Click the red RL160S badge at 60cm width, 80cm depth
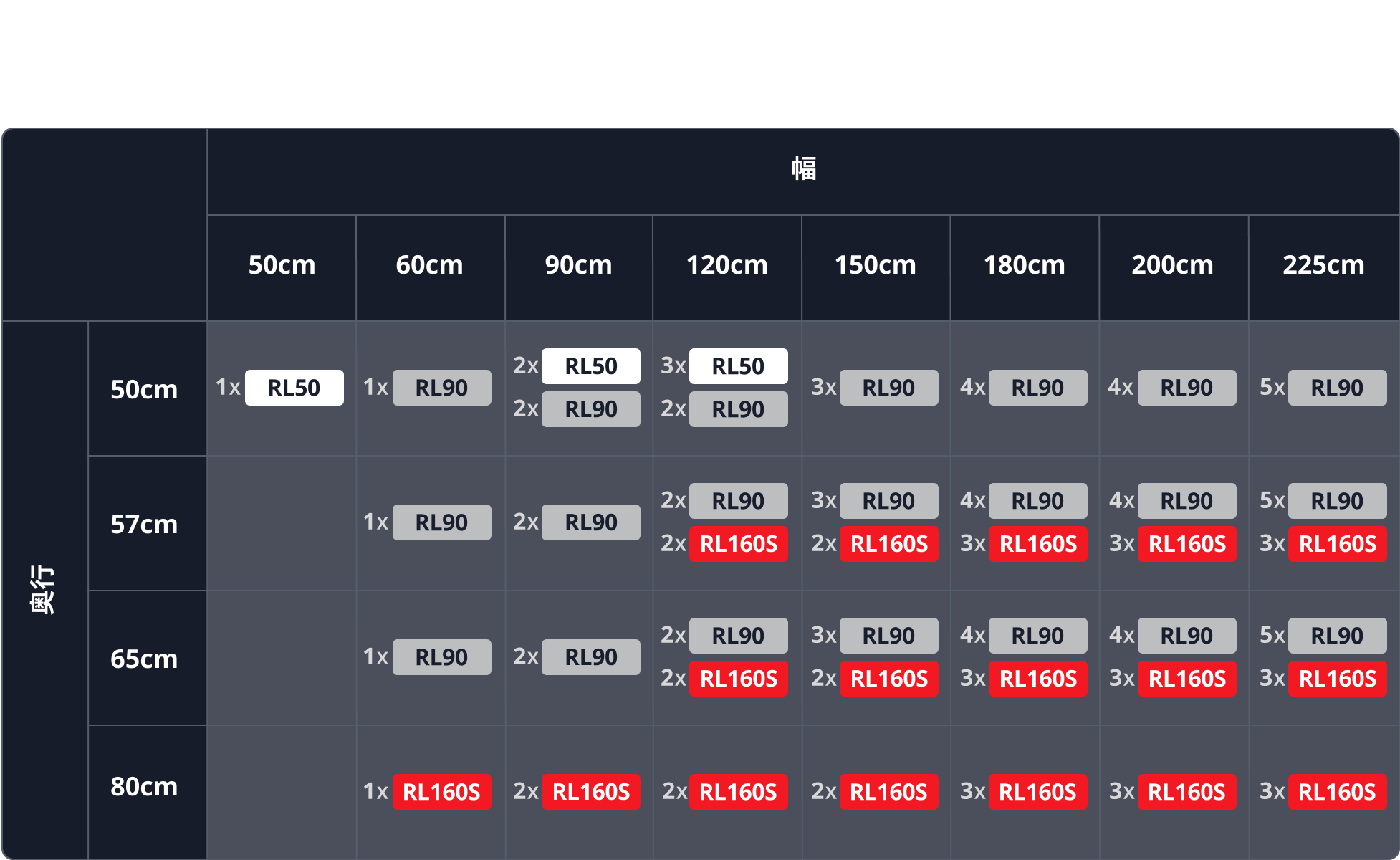 pyautogui.click(x=441, y=792)
